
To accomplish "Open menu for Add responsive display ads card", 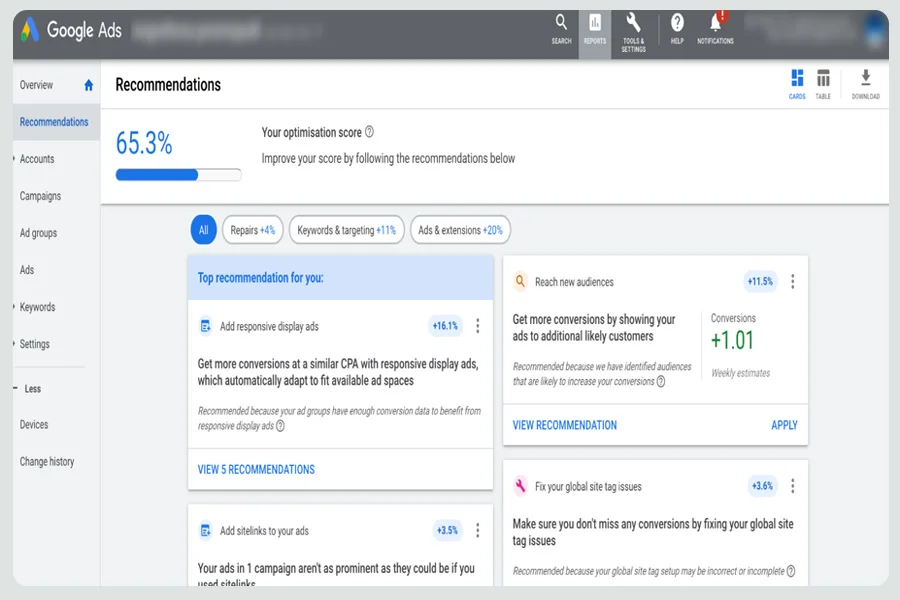I will point(478,326).
